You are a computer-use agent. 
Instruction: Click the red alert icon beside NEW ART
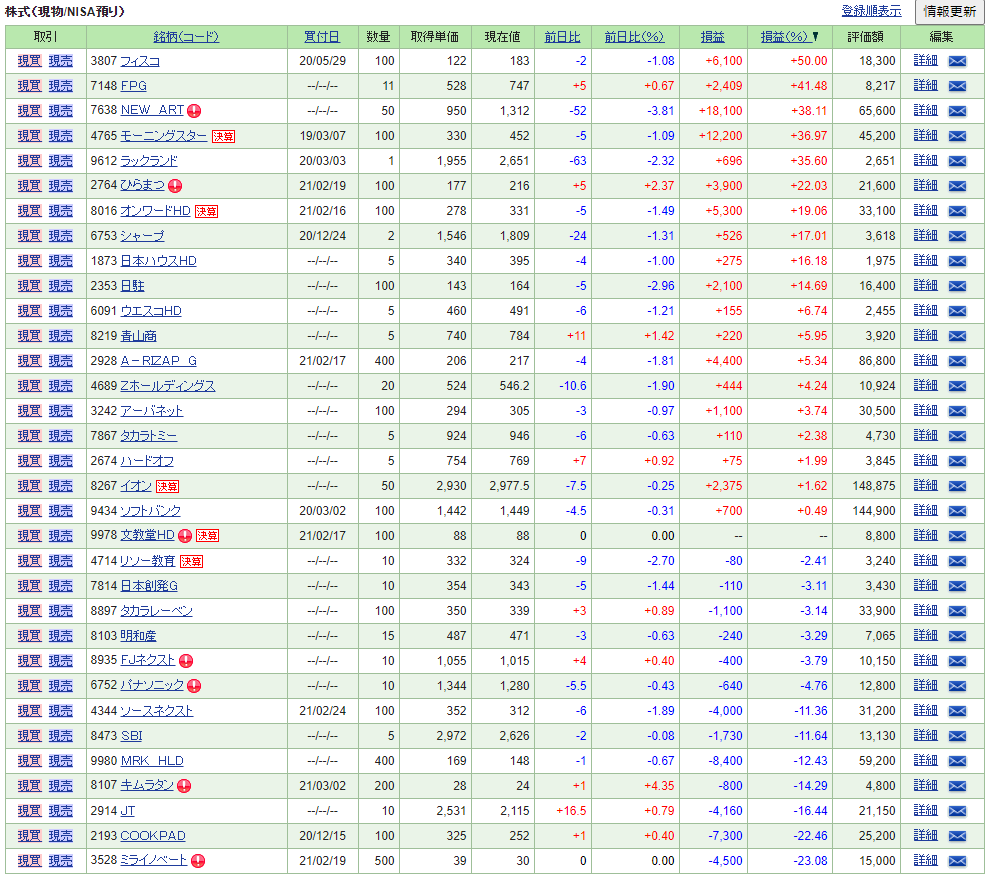click(x=195, y=111)
